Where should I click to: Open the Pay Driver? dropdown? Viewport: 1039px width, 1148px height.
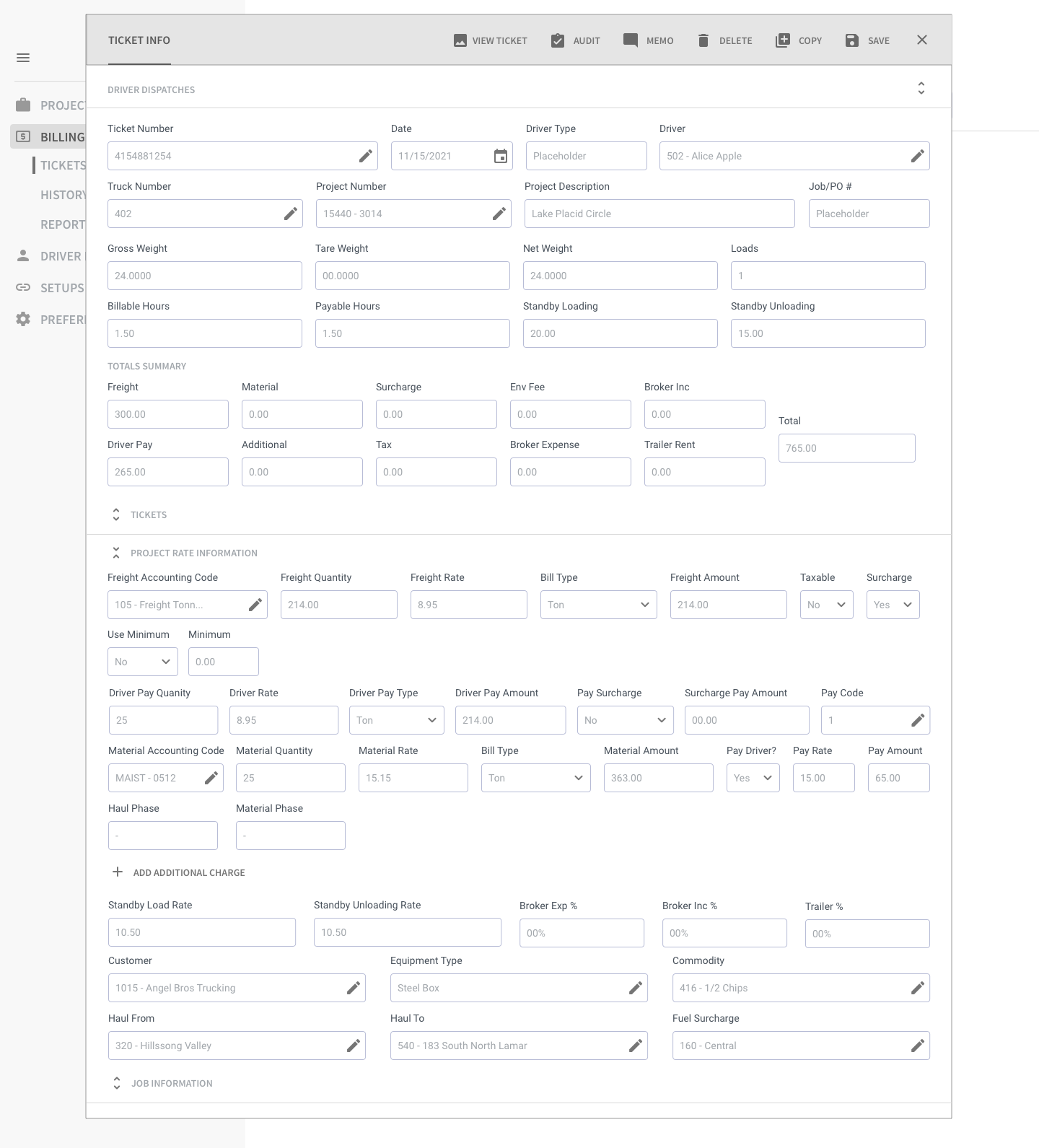(x=753, y=778)
